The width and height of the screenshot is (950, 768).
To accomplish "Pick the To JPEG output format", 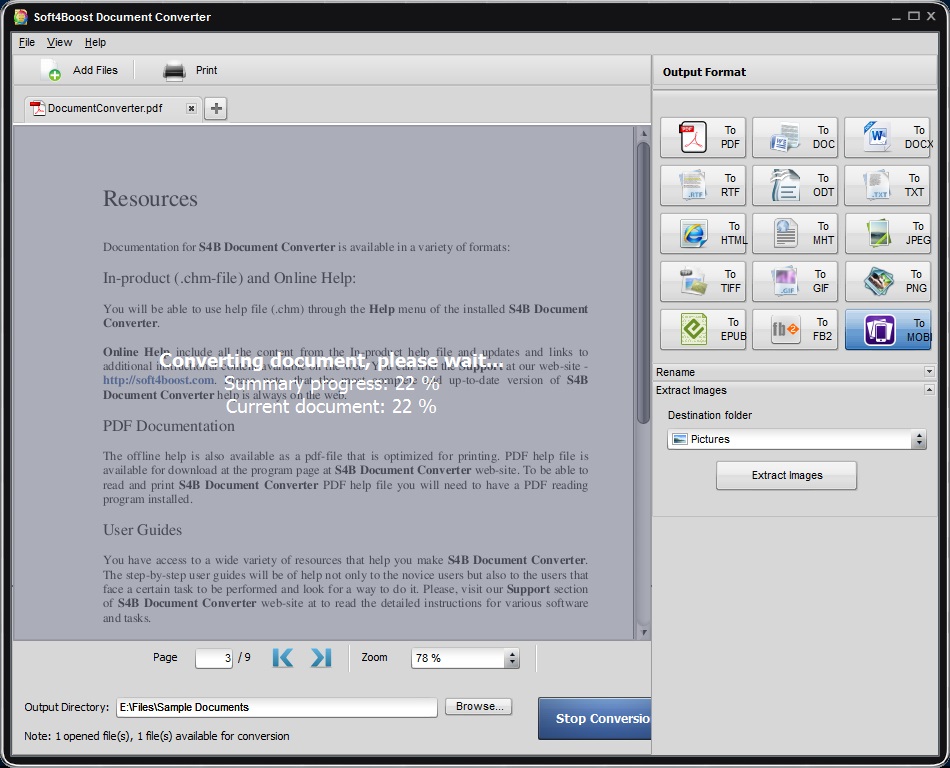I will point(888,233).
